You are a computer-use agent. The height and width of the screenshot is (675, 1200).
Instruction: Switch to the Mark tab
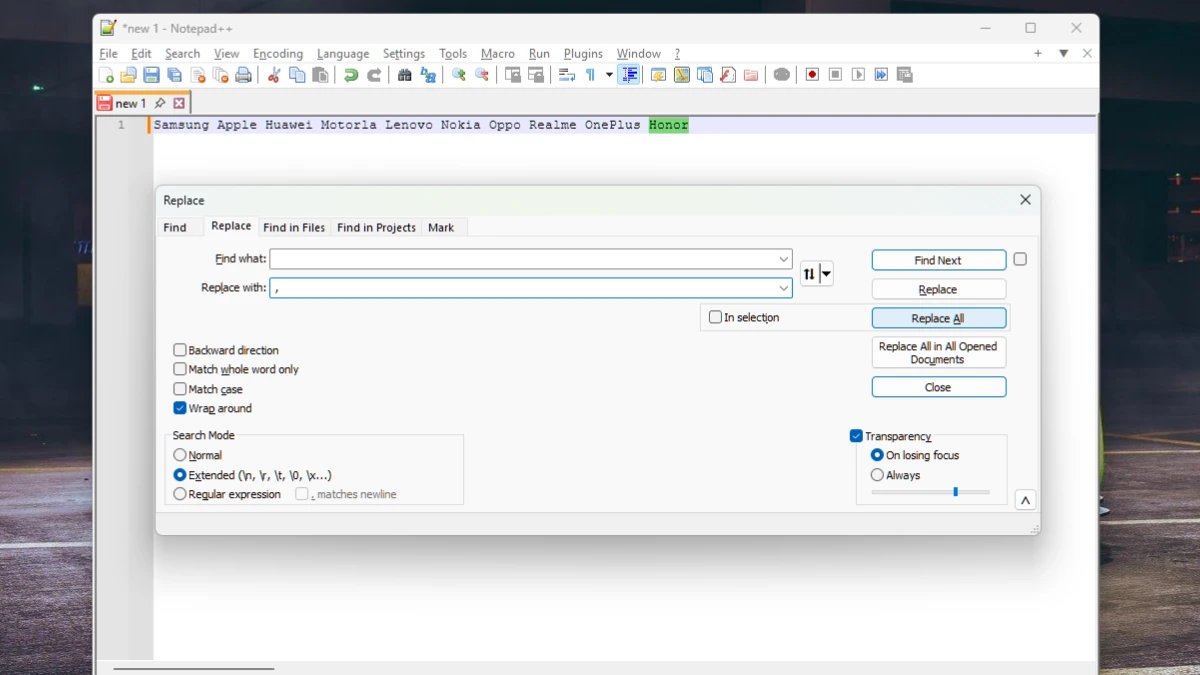pos(441,228)
